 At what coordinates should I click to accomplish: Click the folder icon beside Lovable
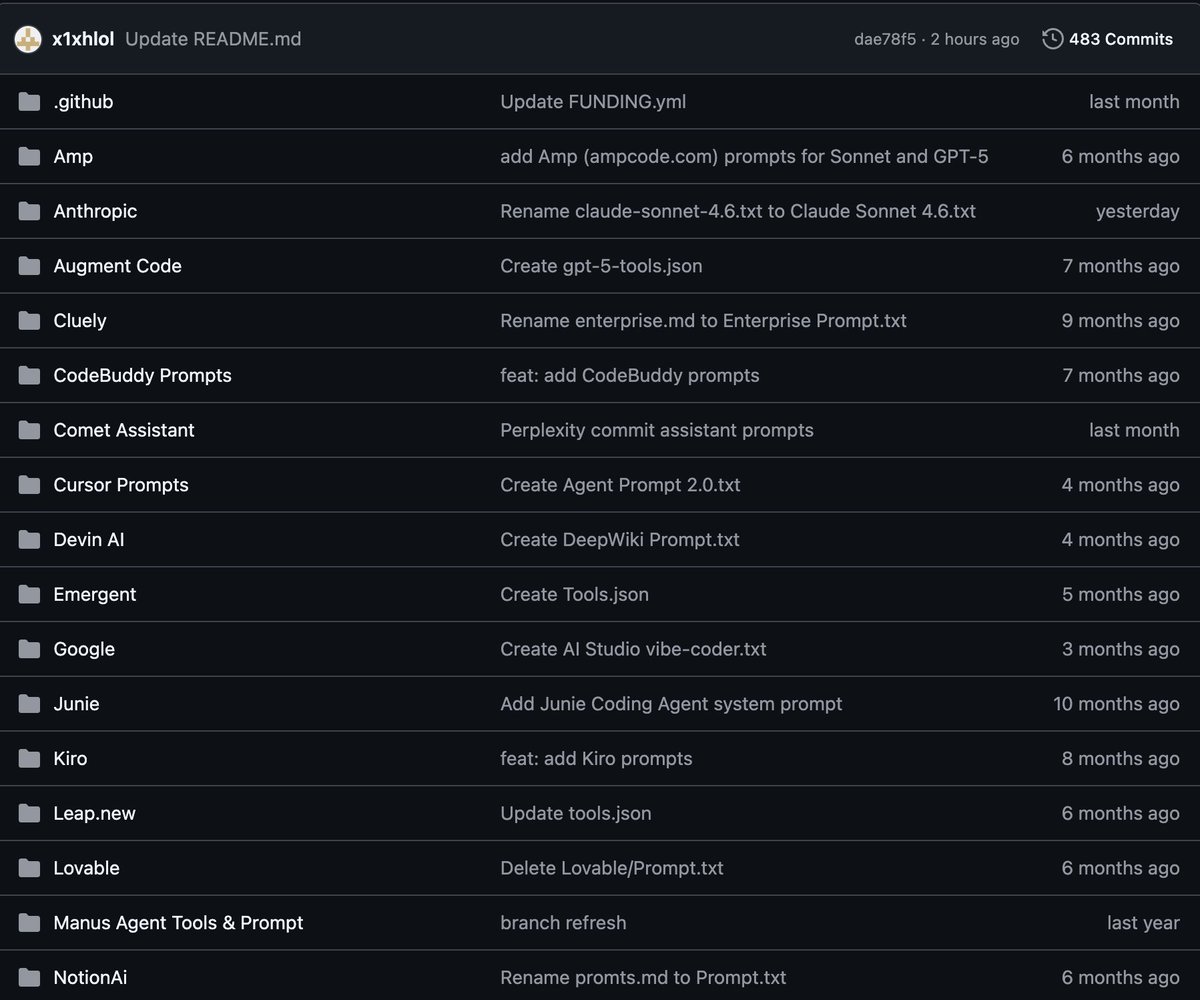29,868
